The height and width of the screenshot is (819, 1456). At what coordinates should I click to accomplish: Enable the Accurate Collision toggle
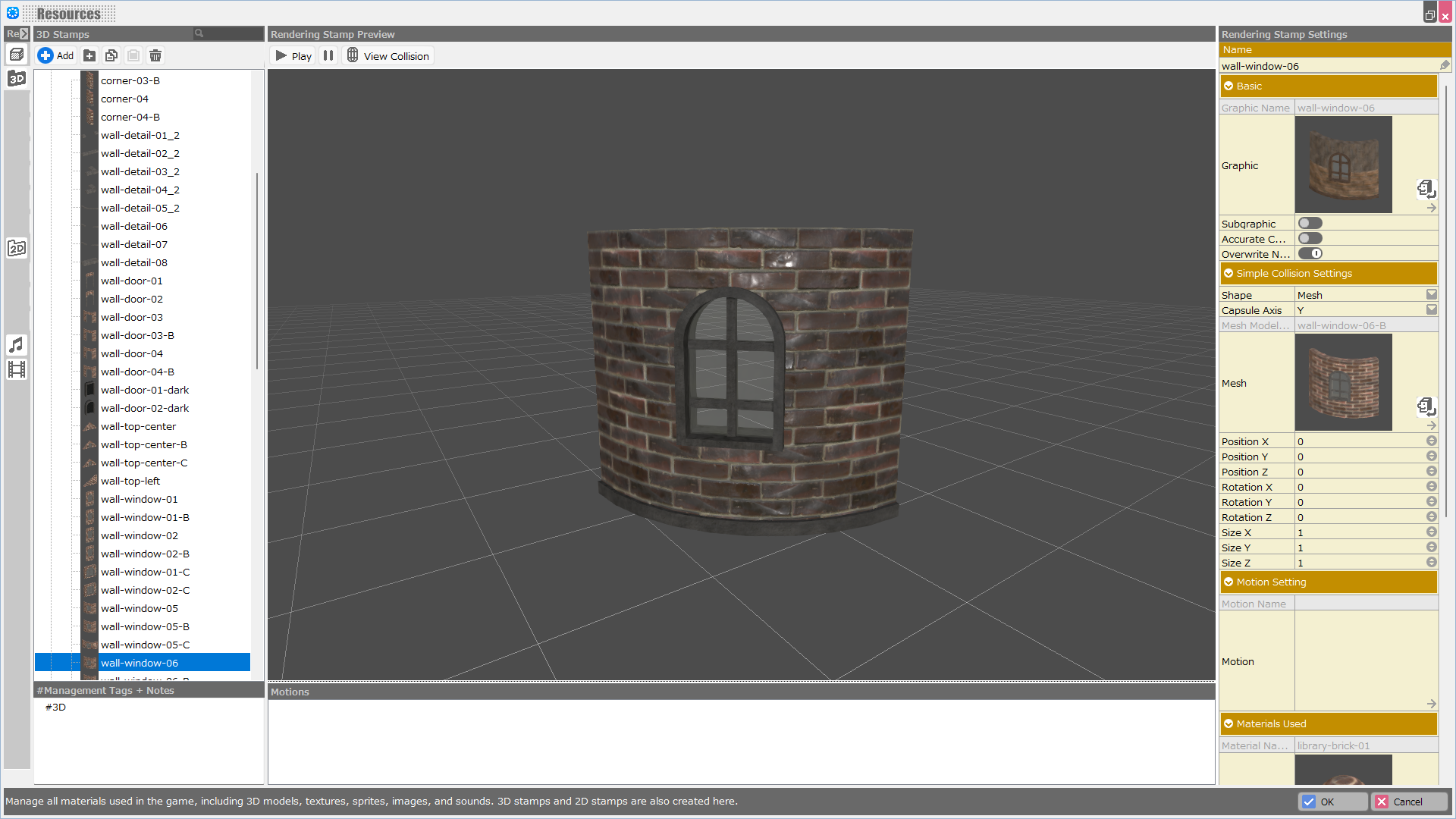pyautogui.click(x=1310, y=238)
